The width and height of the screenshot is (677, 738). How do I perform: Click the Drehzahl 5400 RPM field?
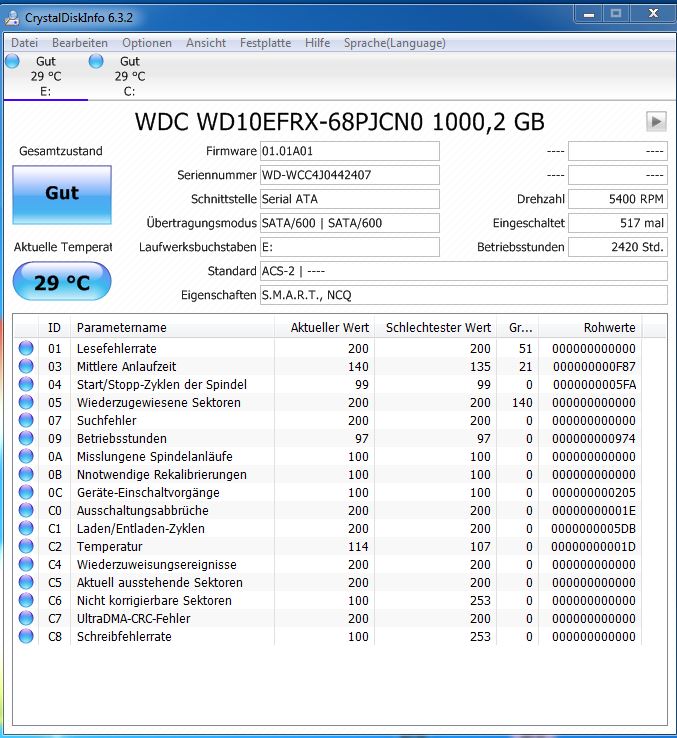pyautogui.click(x=618, y=199)
